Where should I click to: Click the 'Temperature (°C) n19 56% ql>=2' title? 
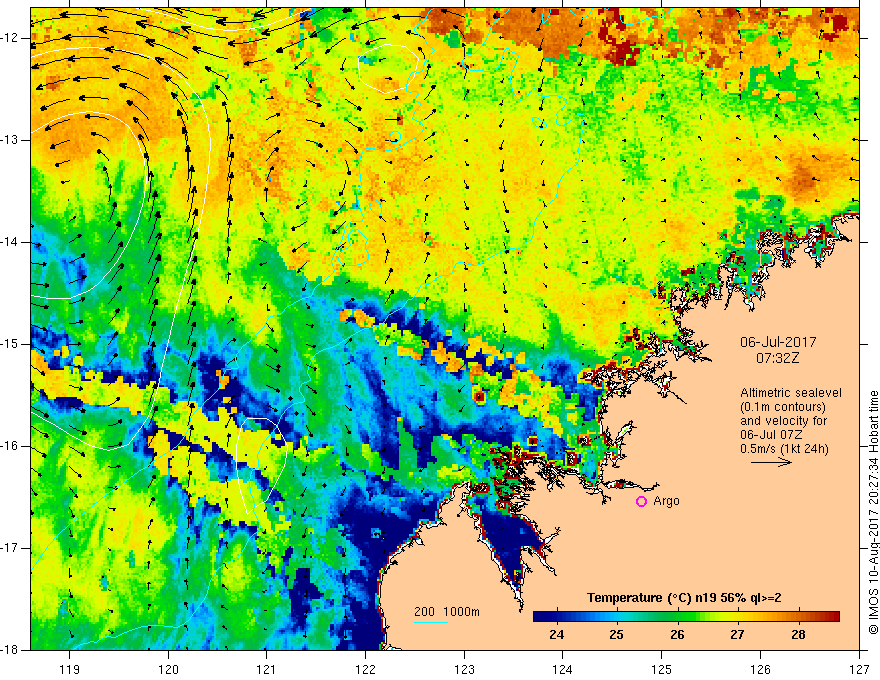[x=684, y=598]
